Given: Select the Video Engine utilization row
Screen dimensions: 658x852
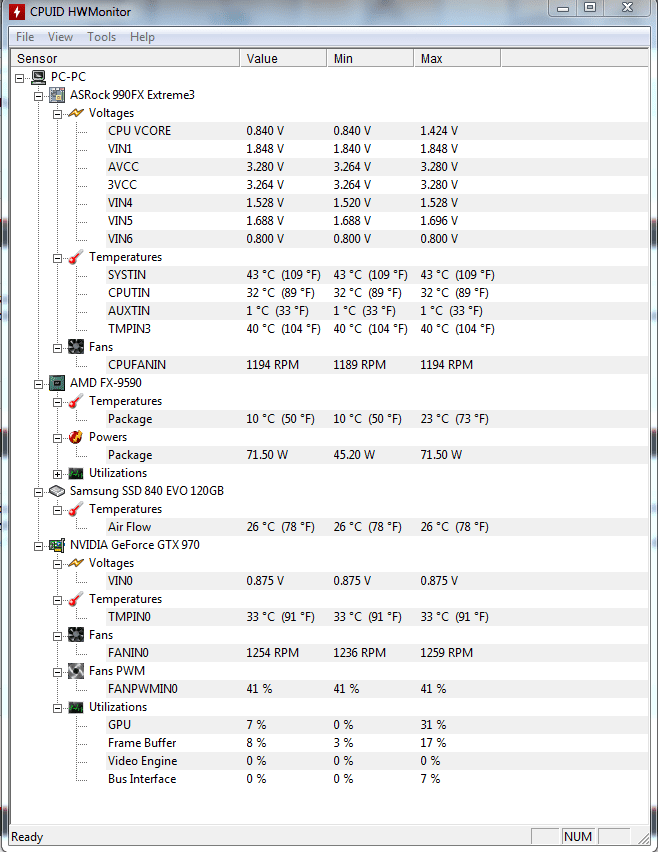Looking at the screenshot, I should click(x=377, y=761).
